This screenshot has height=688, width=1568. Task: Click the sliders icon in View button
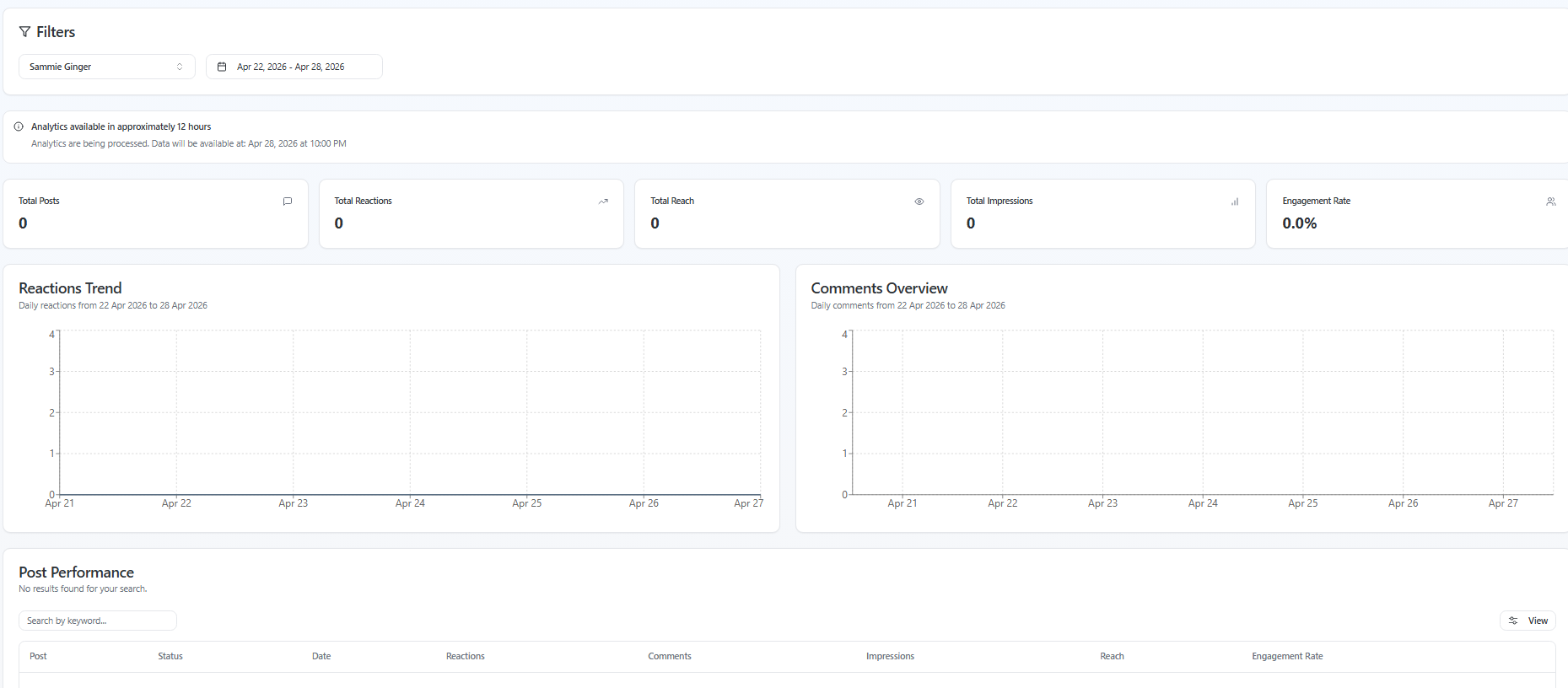pyautogui.click(x=1513, y=621)
